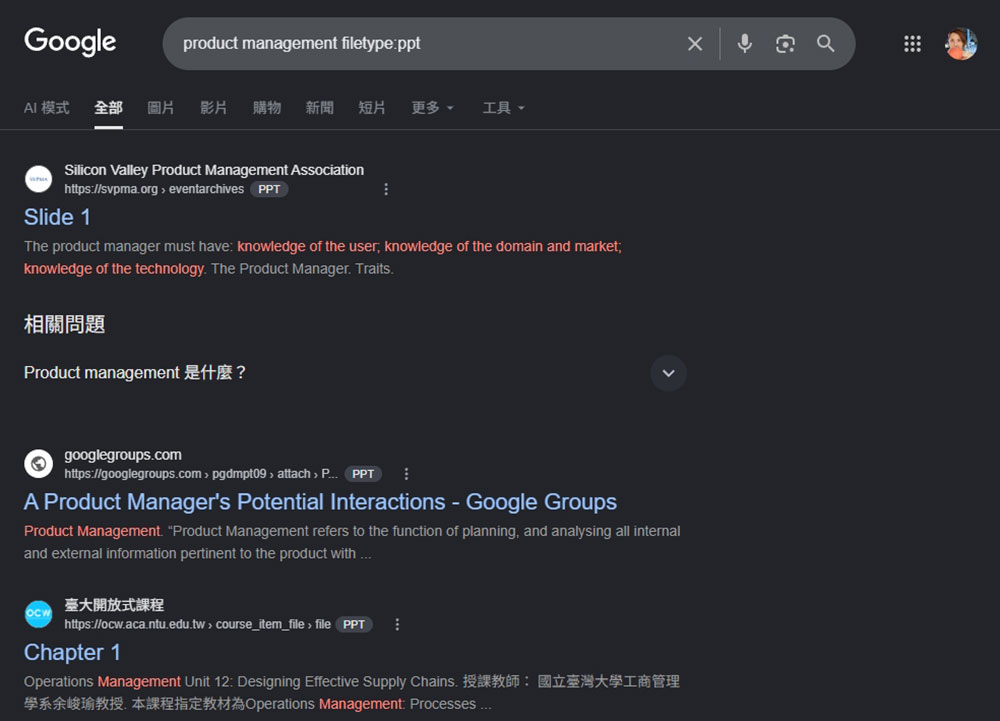This screenshot has height=721, width=1000.
Task: Open image search with the camera lens icon
Action: (785, 43)
